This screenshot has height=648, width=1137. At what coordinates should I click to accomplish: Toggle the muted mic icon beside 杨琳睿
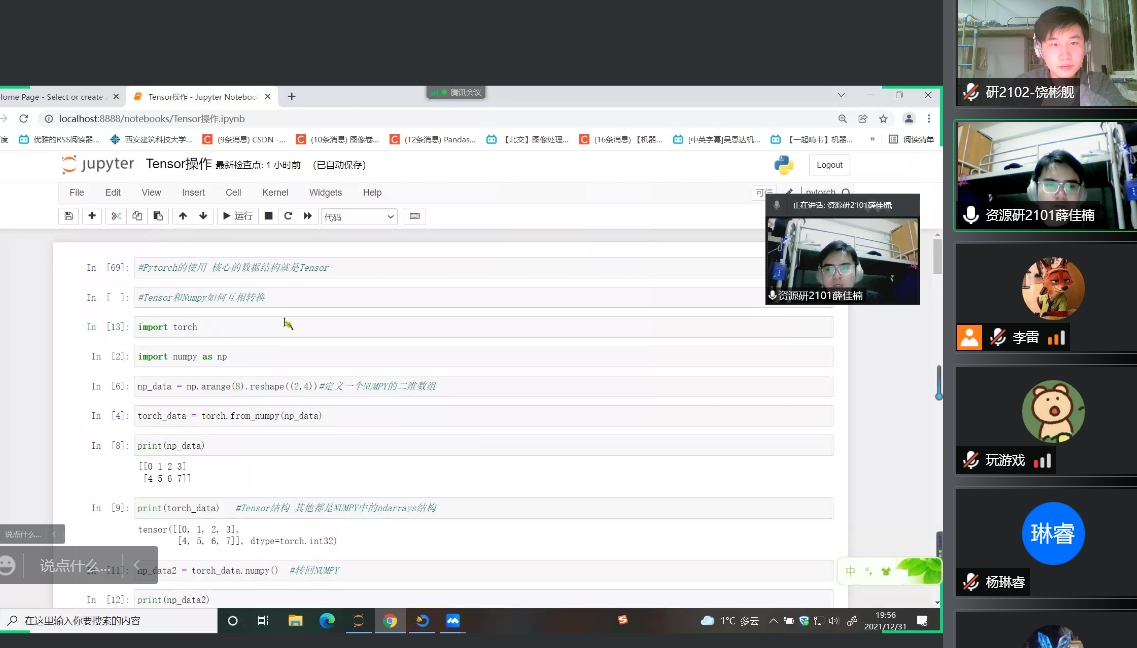971,582
